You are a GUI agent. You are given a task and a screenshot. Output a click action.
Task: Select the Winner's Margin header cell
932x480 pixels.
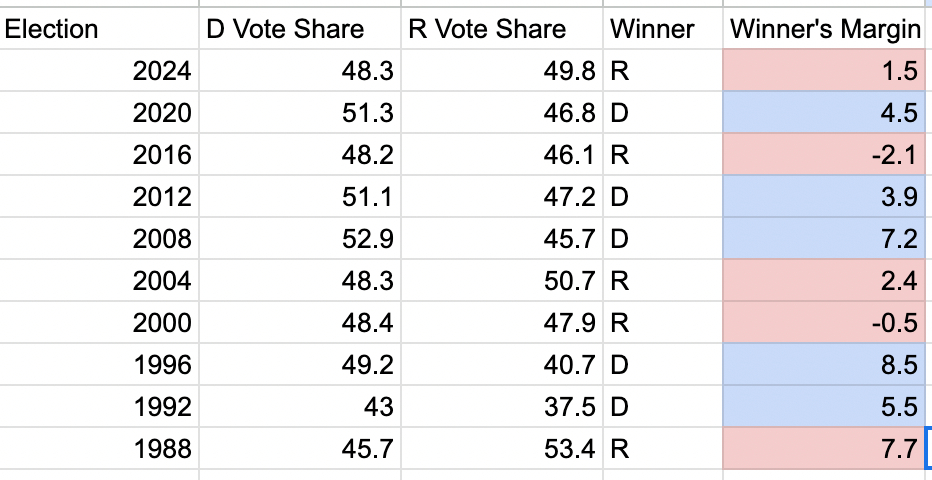click(824, 29)
